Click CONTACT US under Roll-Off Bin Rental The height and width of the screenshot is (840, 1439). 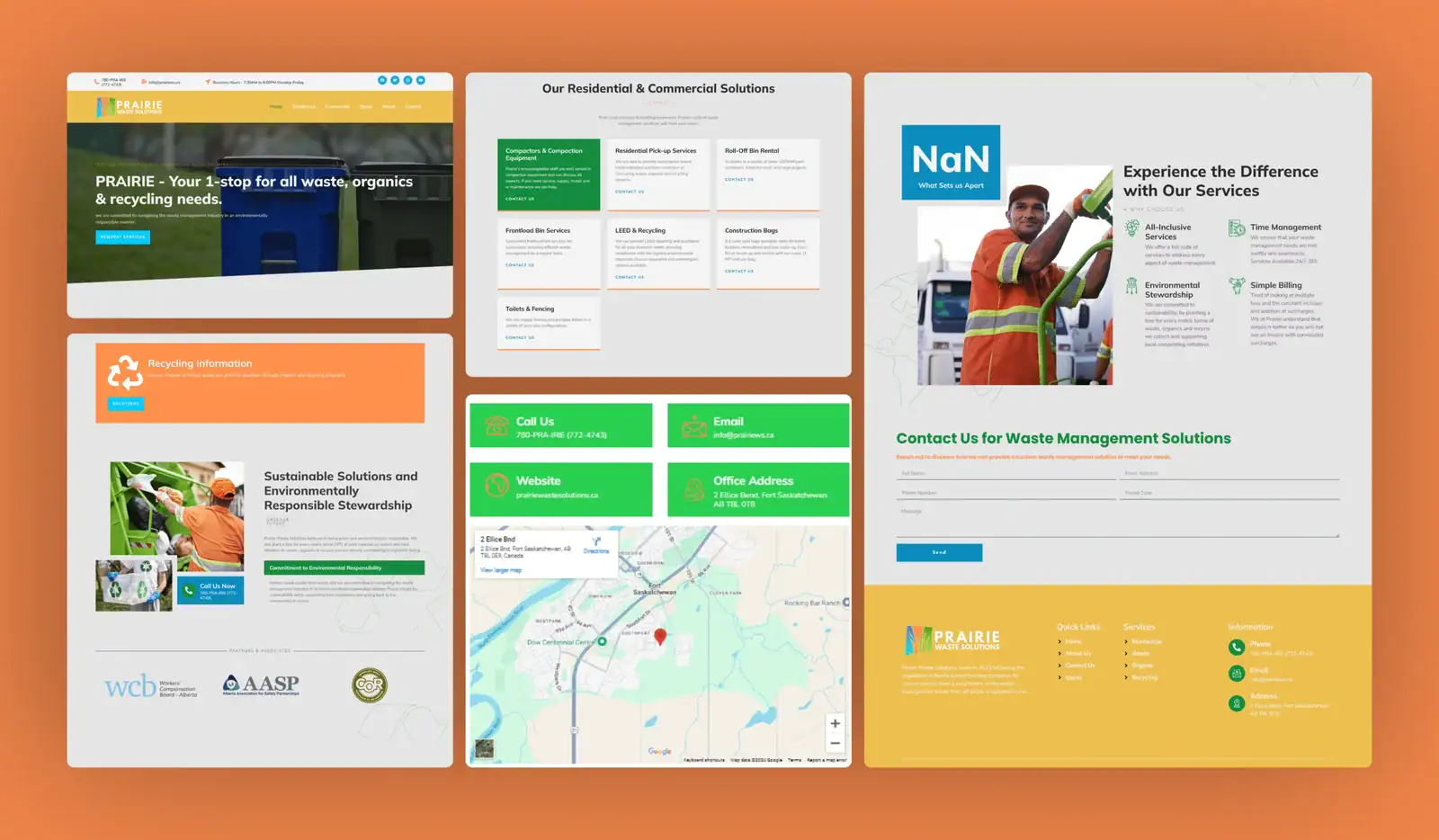click(737, 179)
